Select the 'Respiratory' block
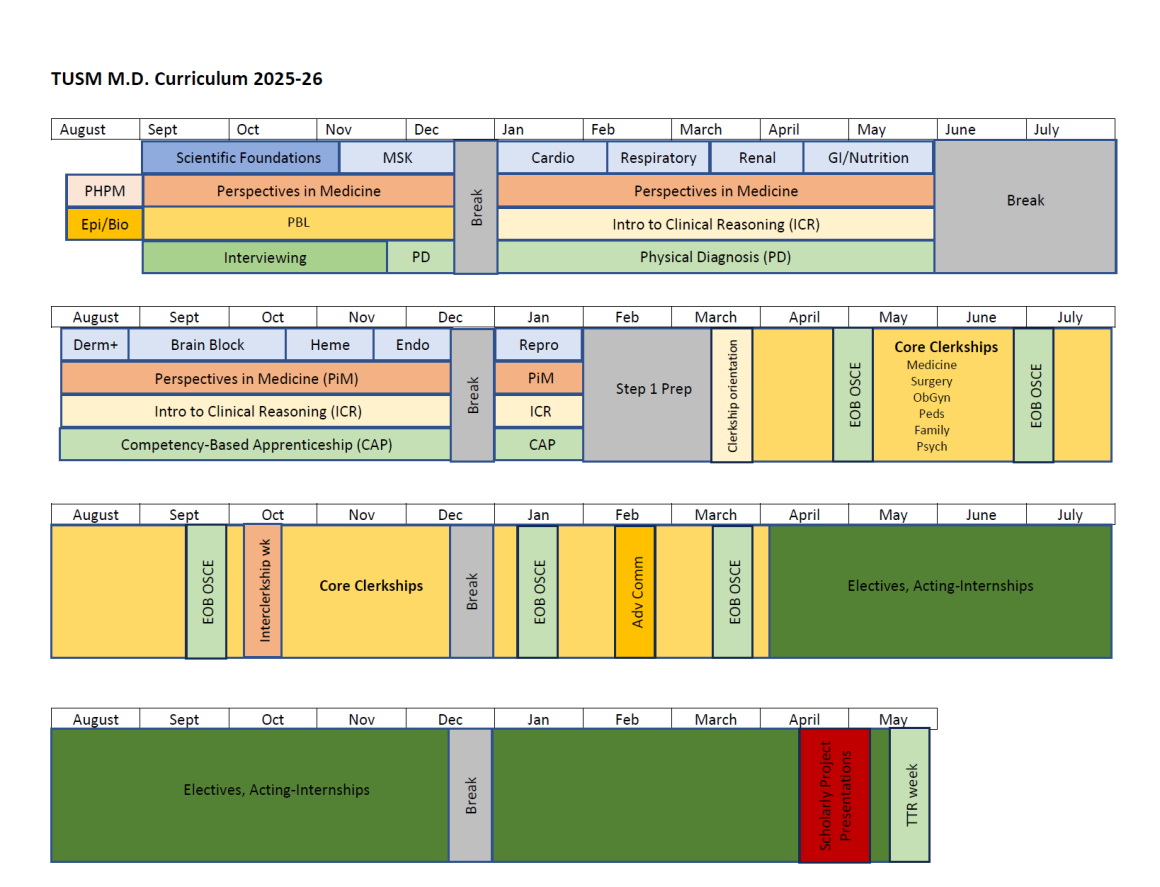 [x=658, y=158]
